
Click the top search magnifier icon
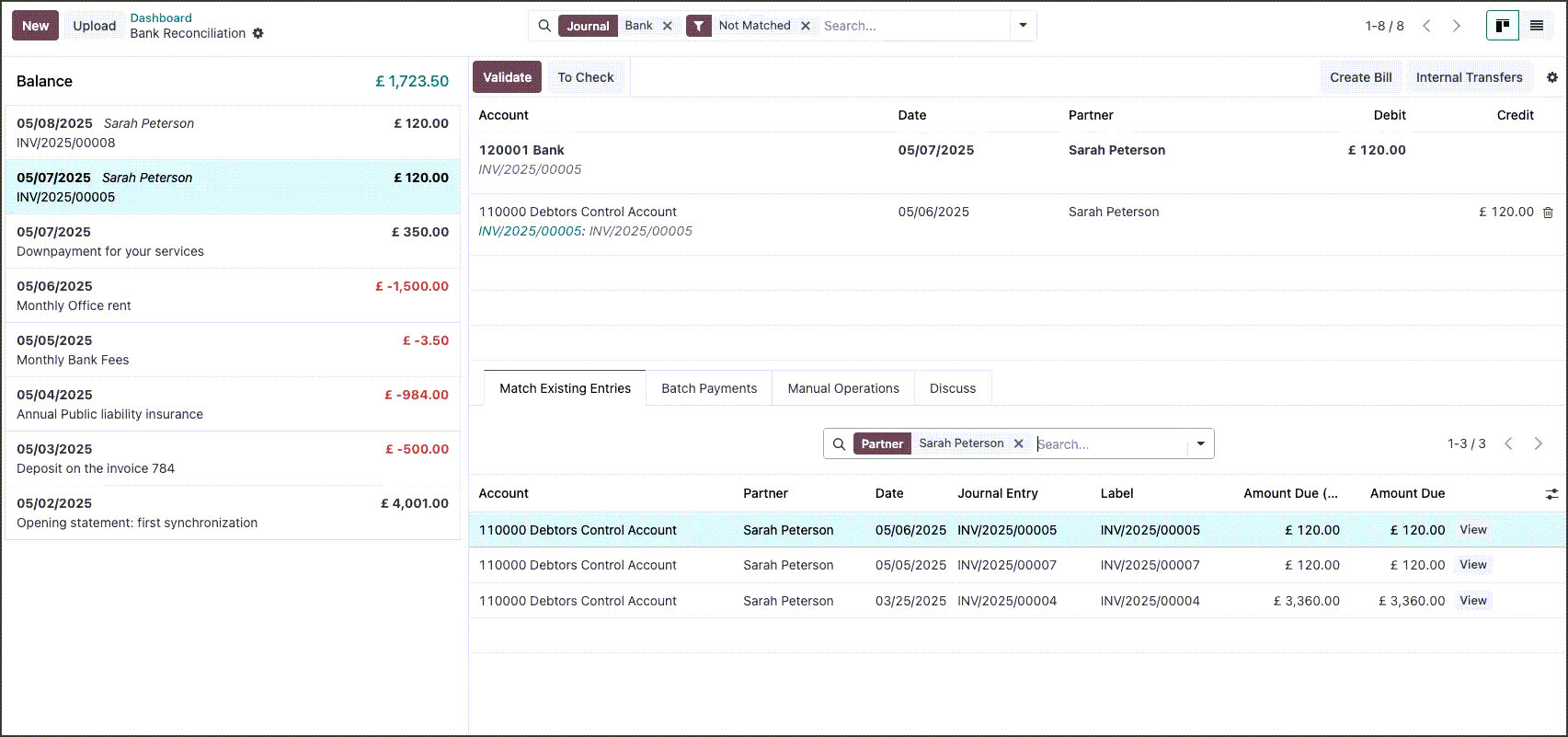pyautogui.click(x=544, y=26)
